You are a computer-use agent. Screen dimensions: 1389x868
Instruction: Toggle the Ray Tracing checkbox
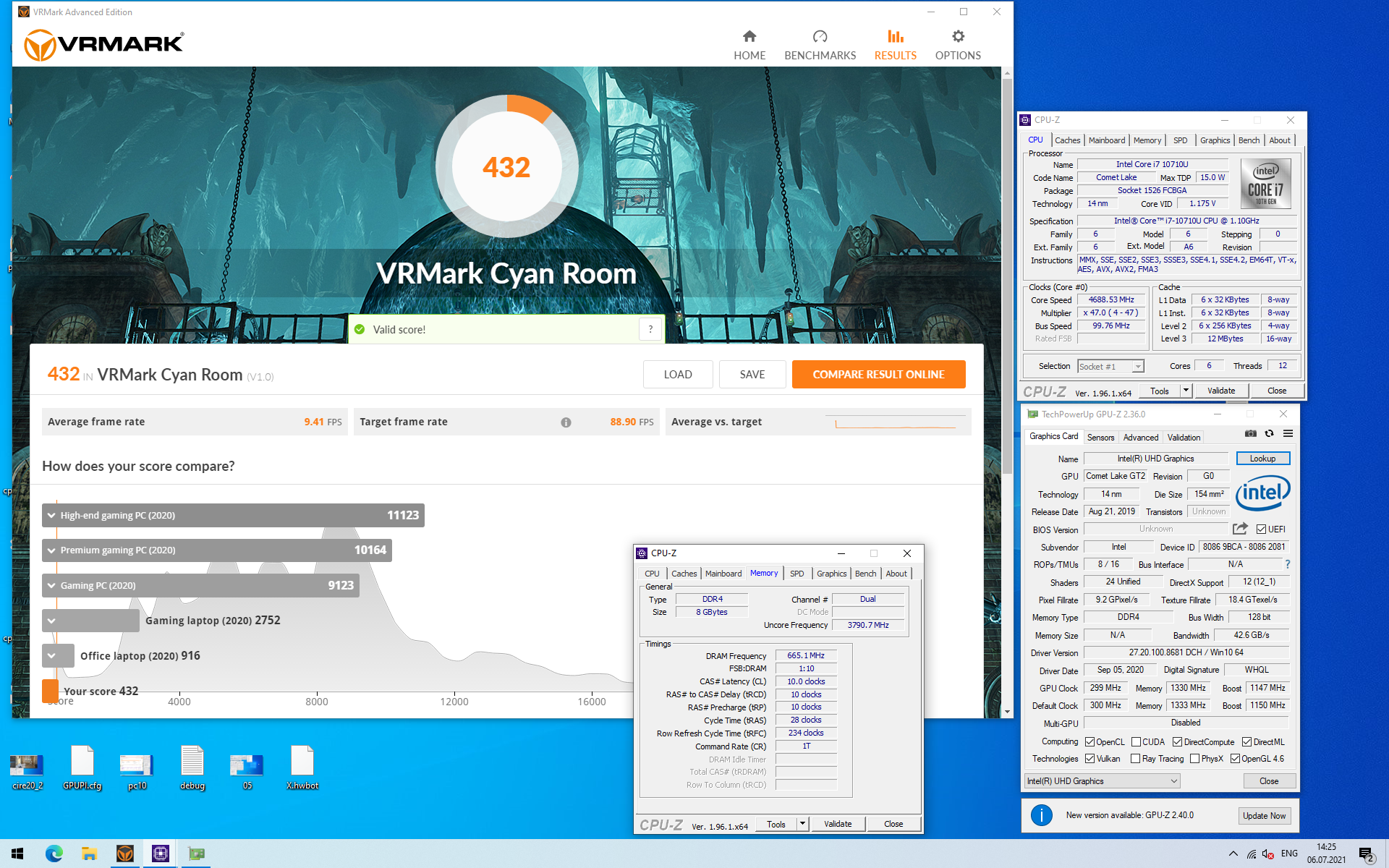[x=1135, y=759]
